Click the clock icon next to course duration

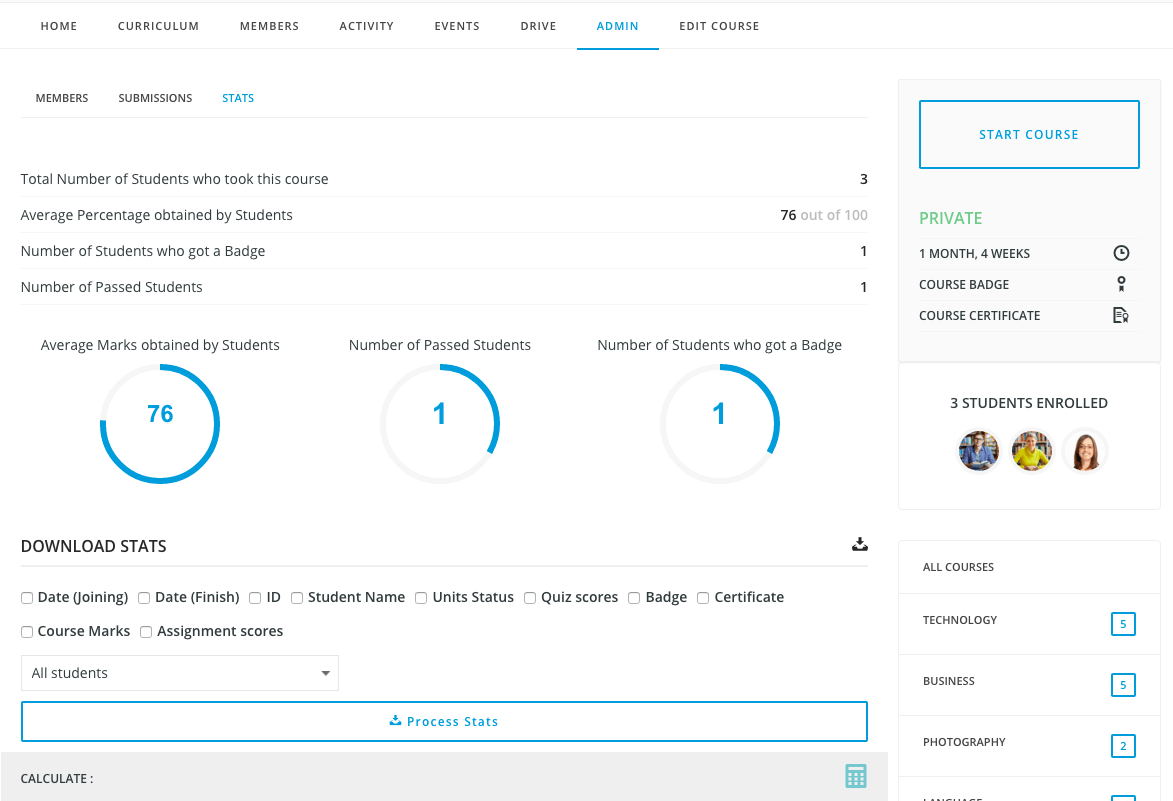pyautogui.click(x=1121, y=253)
